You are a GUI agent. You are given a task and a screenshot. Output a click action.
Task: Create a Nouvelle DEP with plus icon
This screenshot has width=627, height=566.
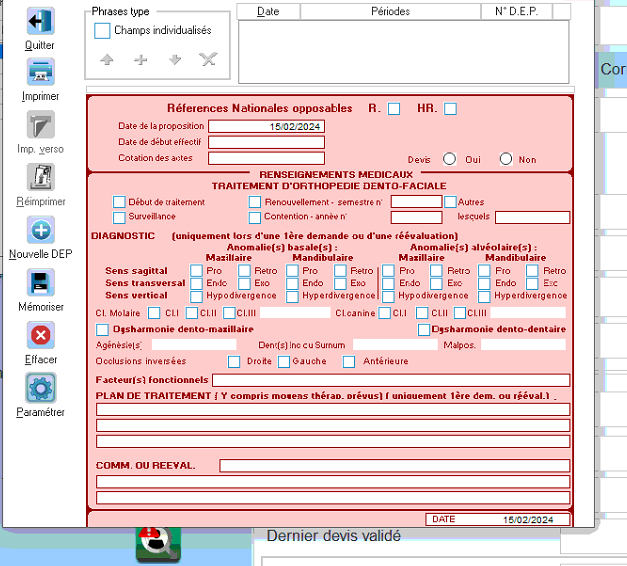click(40, 230)
